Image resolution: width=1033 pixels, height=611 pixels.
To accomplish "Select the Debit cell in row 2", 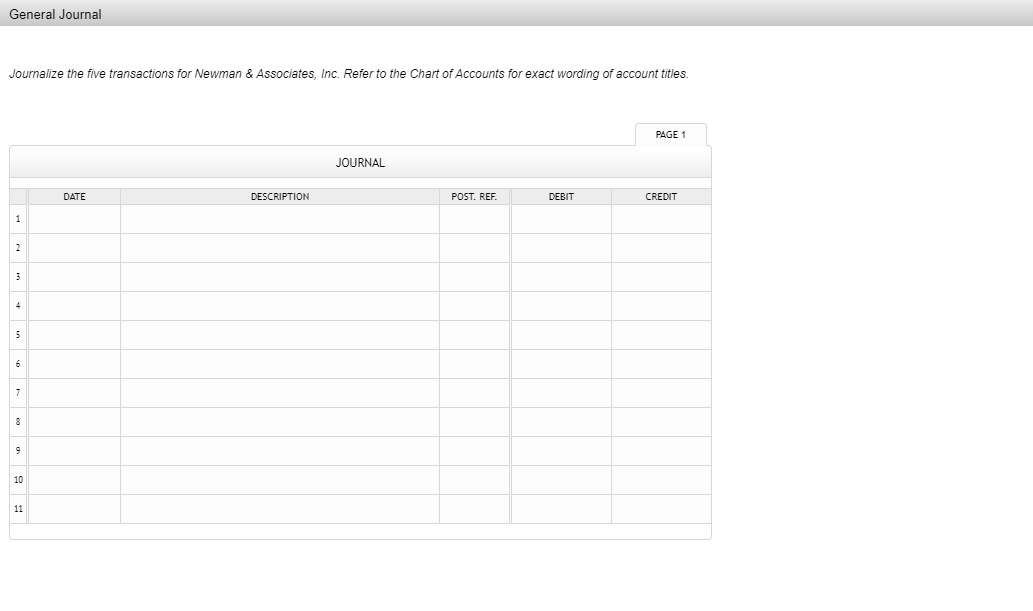I will [x=561, y=248].
